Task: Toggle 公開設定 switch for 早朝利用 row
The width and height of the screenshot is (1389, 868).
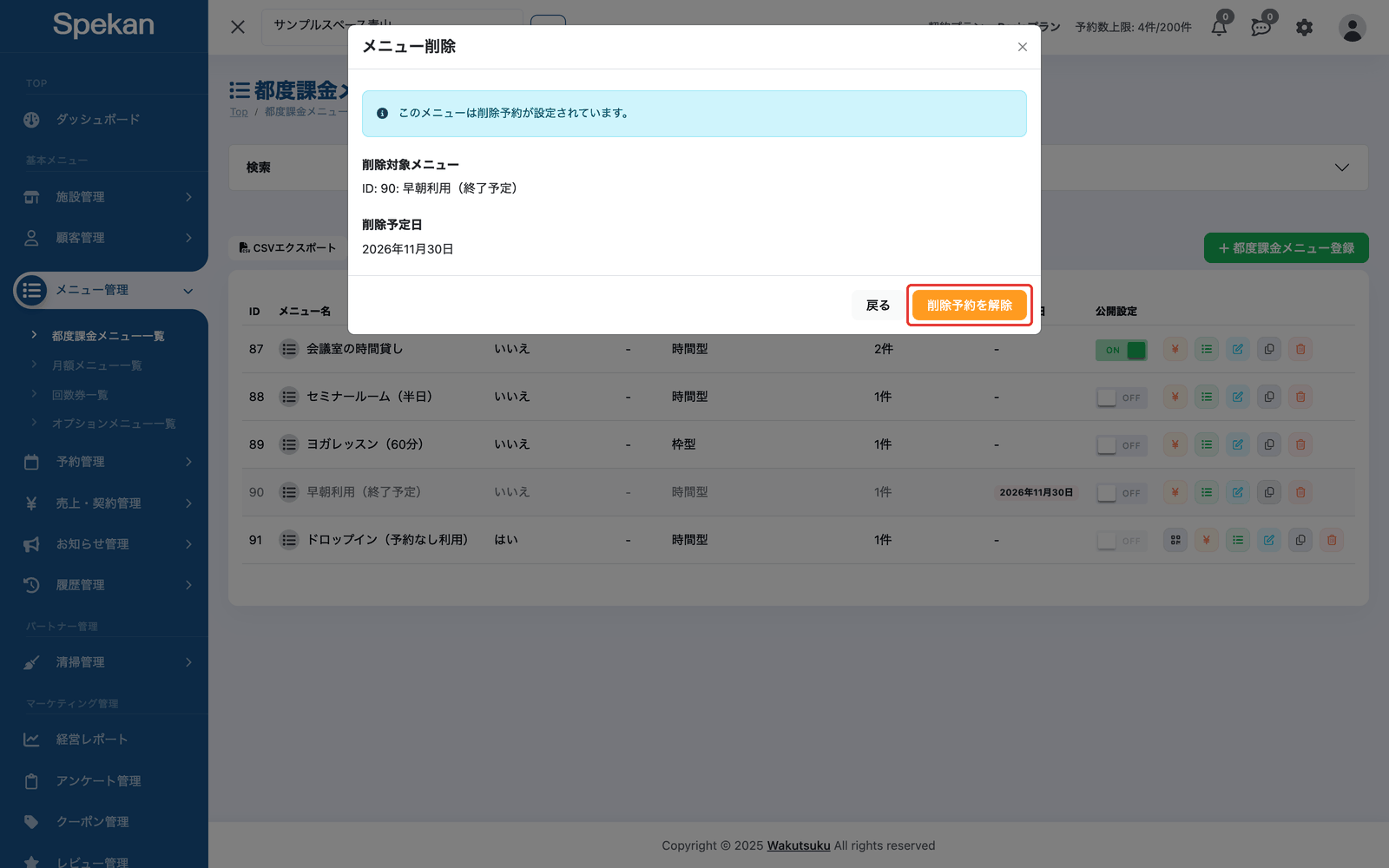Action: (x=1121, y=493)
